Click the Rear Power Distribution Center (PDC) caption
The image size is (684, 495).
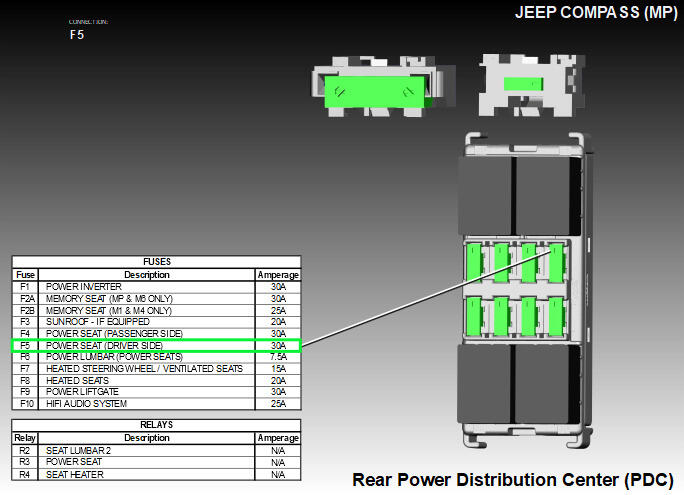click(513, 480)
